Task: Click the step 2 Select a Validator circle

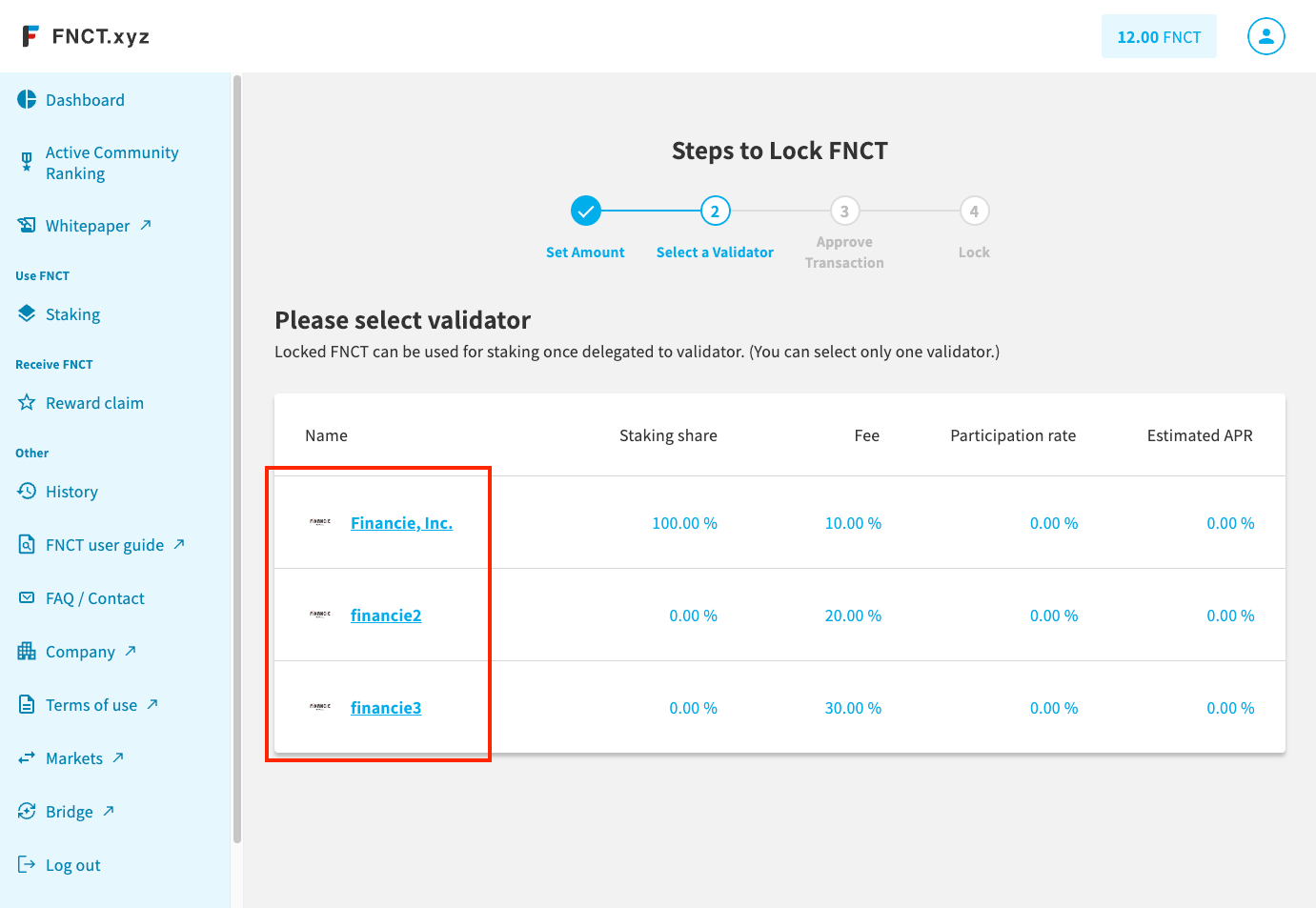Action: coord(716,211)
